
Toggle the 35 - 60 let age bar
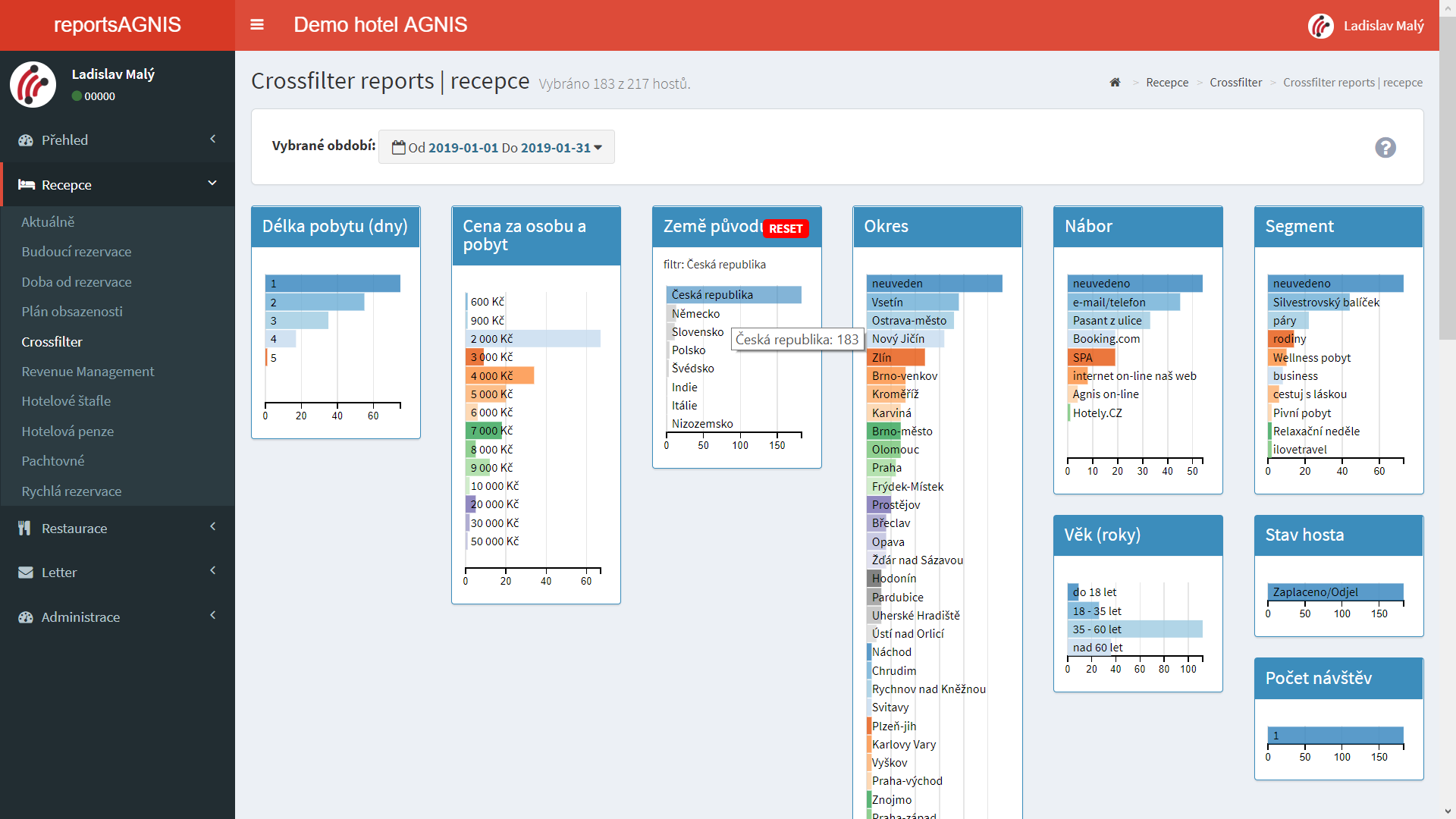coord(1134,629)
